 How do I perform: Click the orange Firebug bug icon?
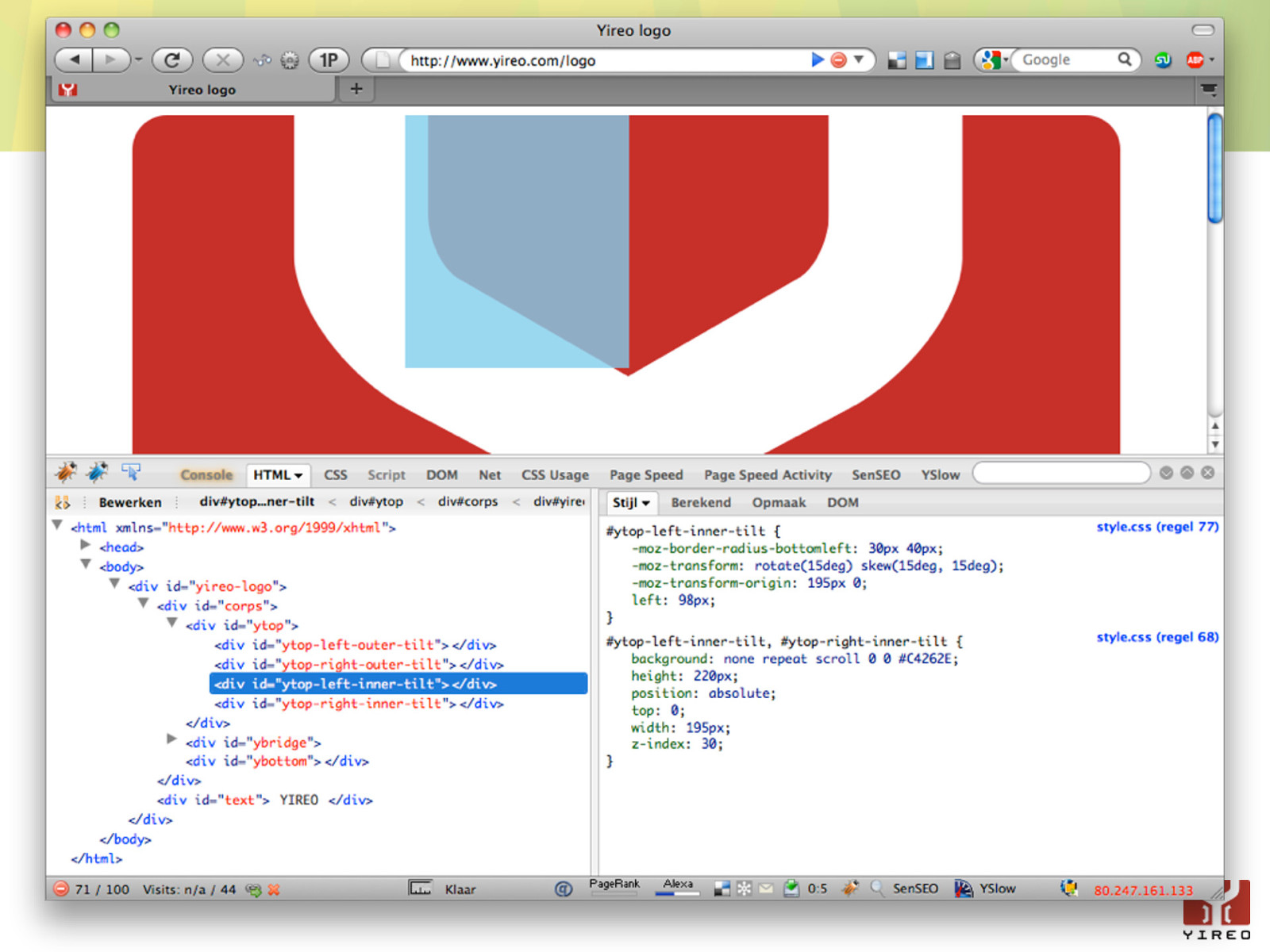click(x=66, y=473)
